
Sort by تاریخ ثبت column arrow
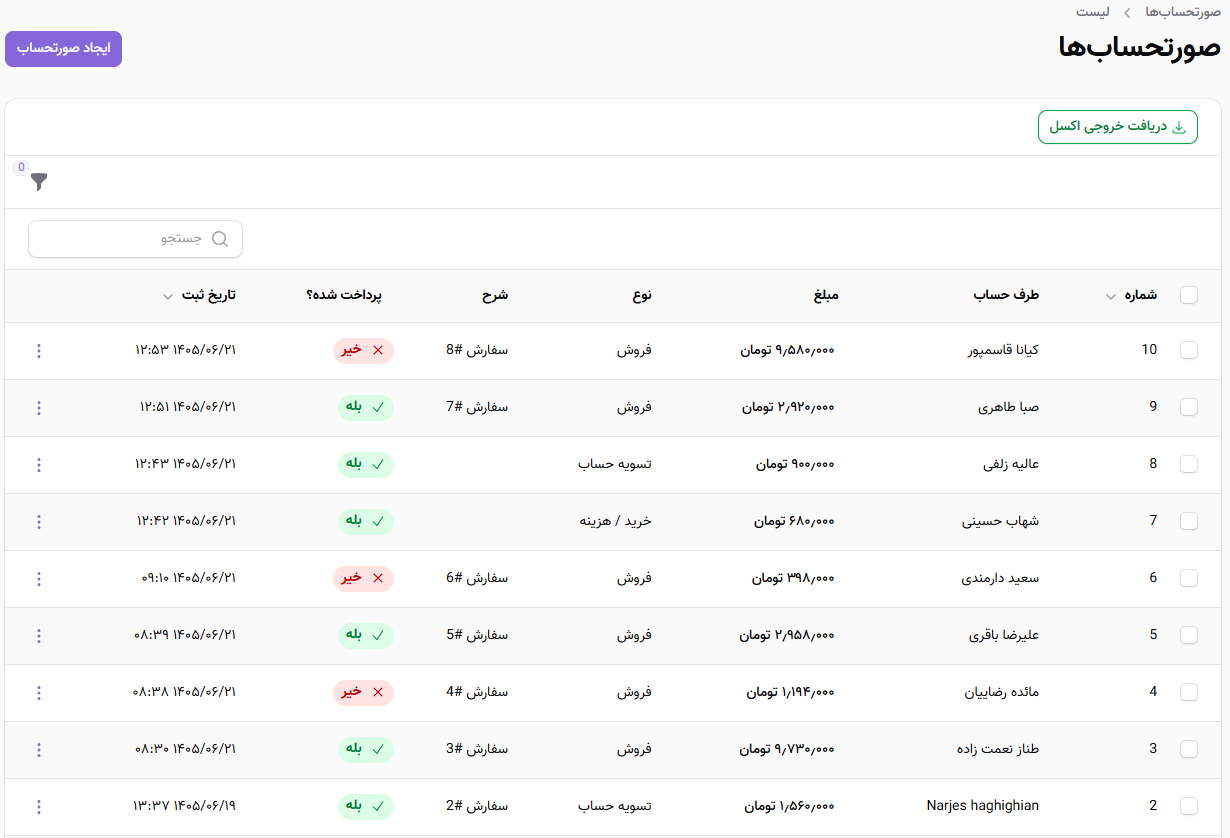point(168,296)
